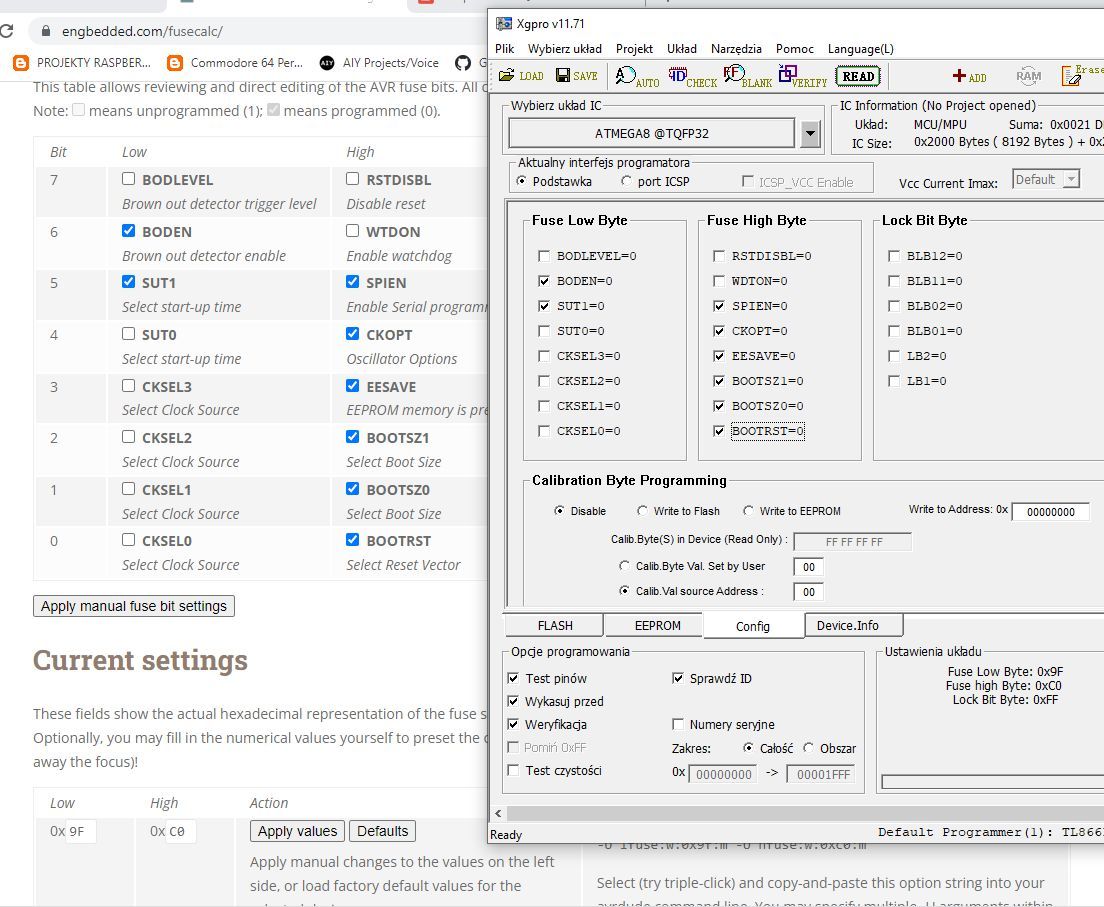Click Apply manual fuse bit settings button
The height and width of the screenshot is (907, 1104).
tap(134, 606)
